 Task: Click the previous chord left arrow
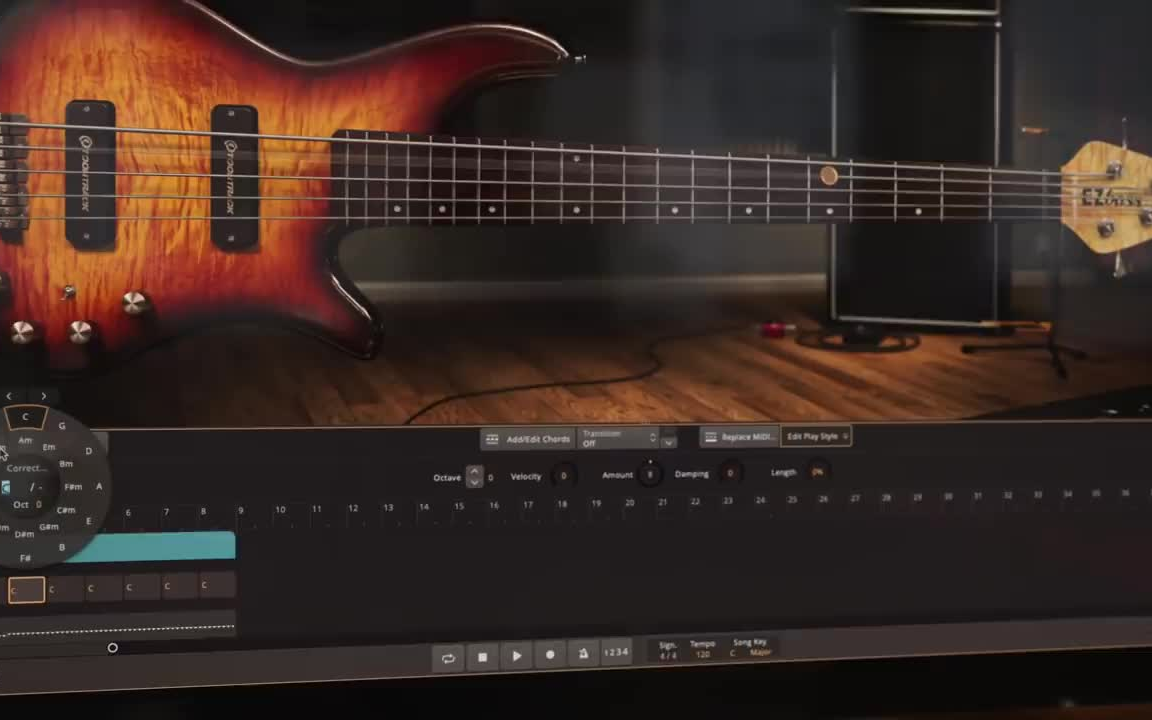[x=10, y=396]
